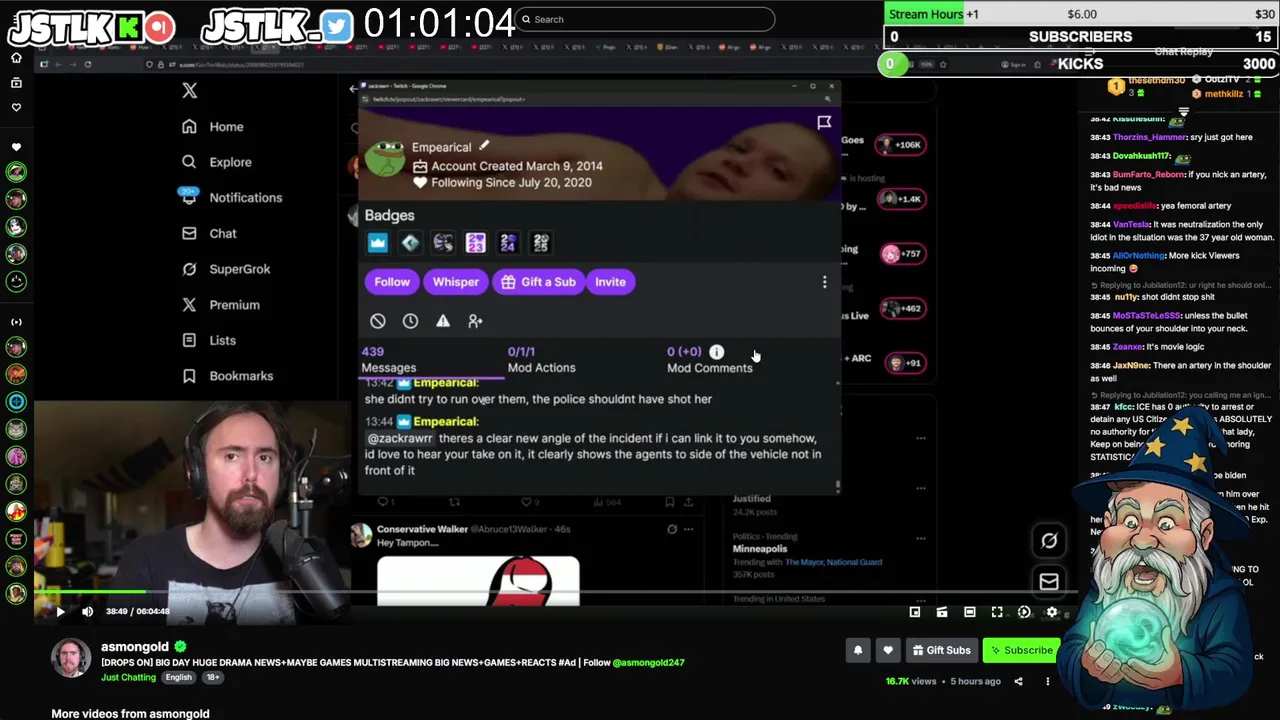This screenshot has width=1280, height=720.
Task: Click the green Subscribe button
Action: 1020,650
